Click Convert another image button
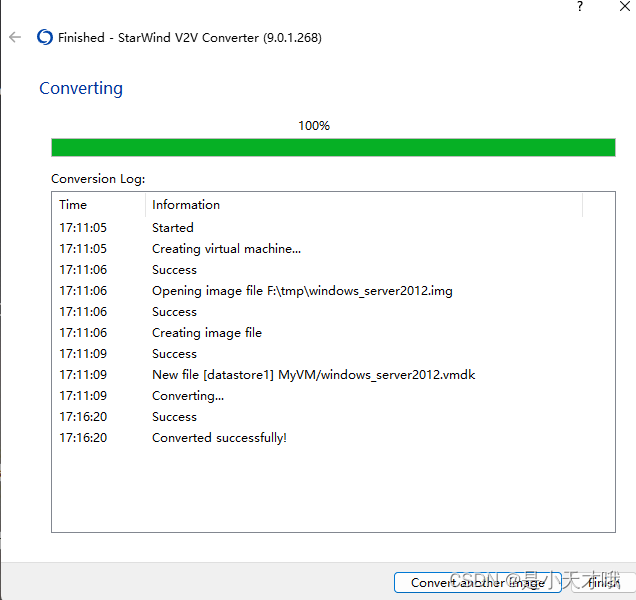636x600 pixels. 478,583
